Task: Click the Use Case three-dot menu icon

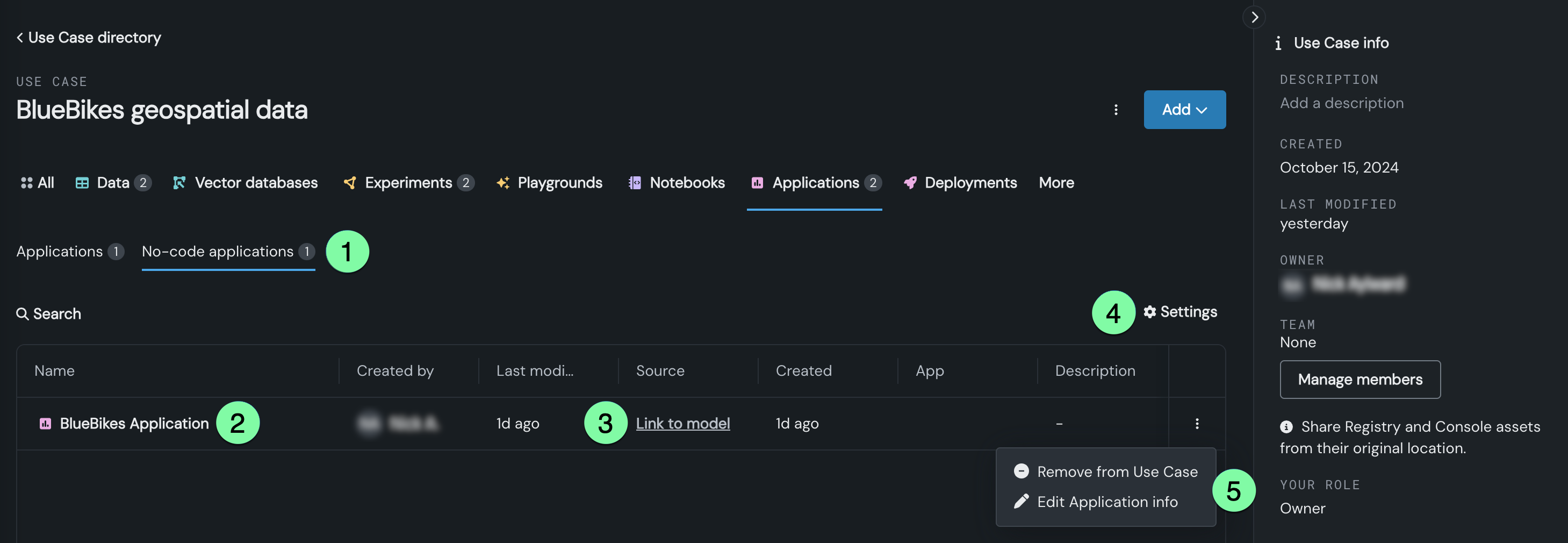Action: (1115, 110)
